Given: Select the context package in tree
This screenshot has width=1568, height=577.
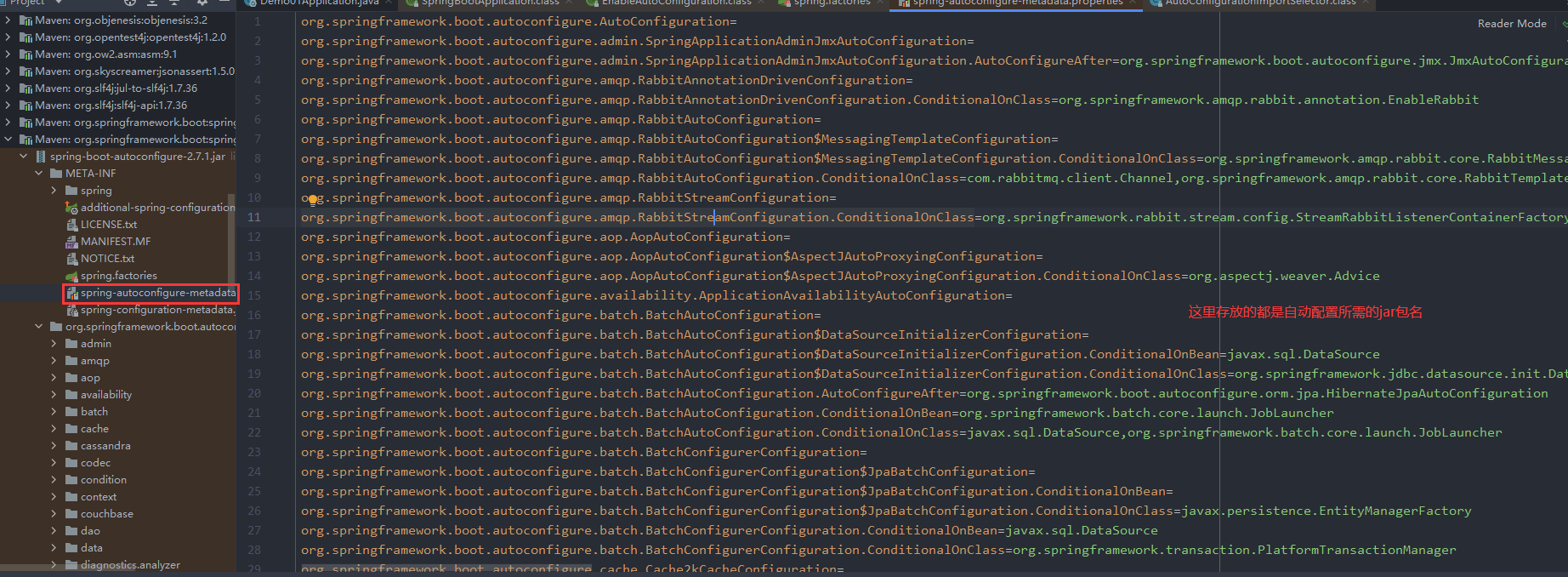Looking at the screenshot, I should [x=99, y=497].
